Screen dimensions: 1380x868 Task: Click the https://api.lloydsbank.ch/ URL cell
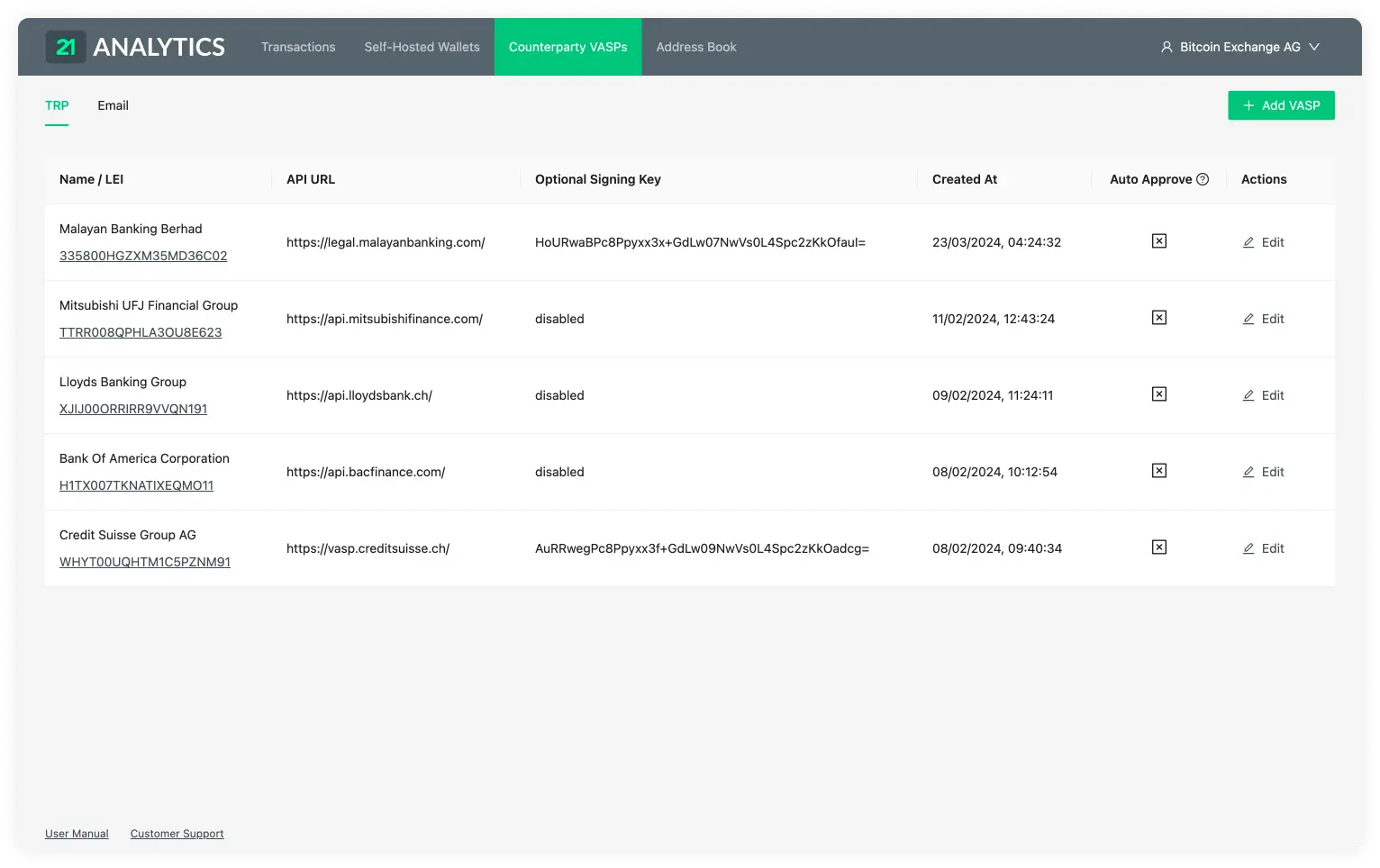[x=359, y=395]
